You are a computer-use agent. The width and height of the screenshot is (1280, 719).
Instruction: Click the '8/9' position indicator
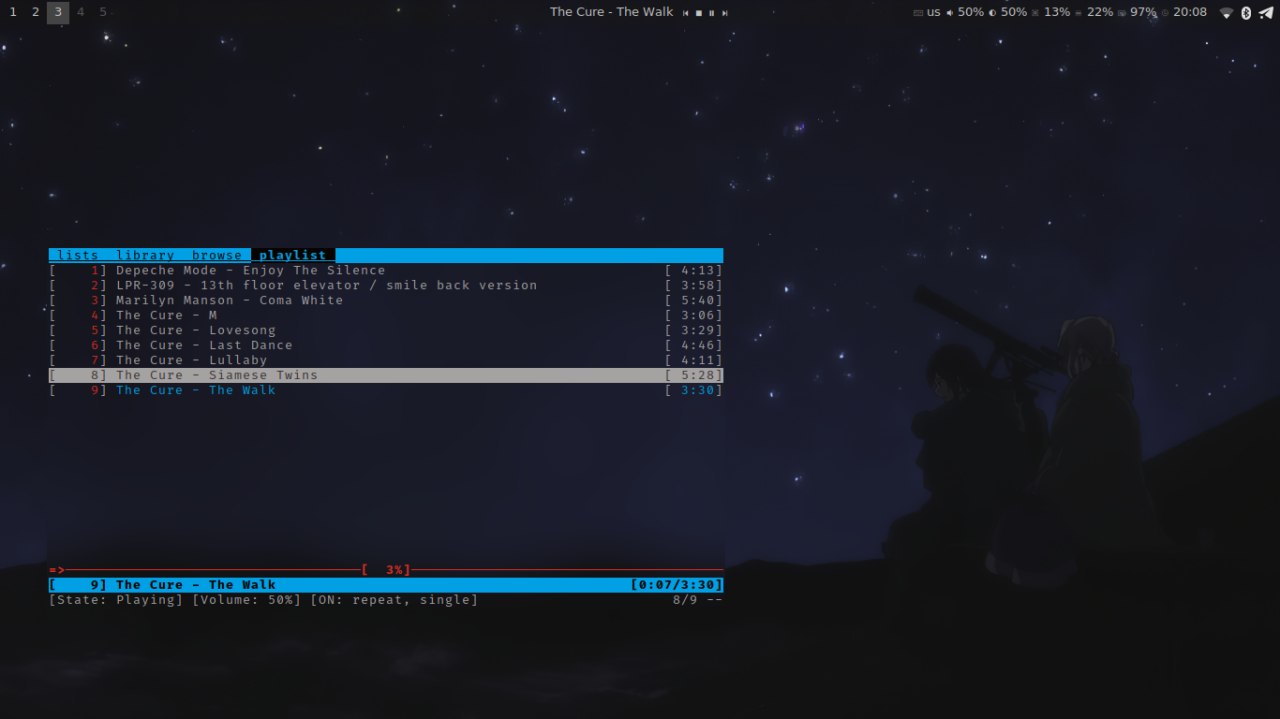pos(685,600)
